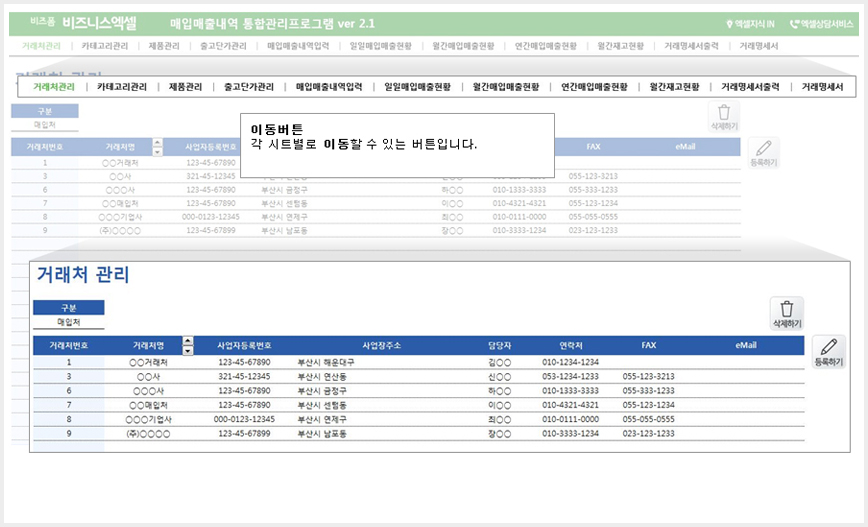Click the 사업자등록번호 header in the enlarged table
Screen dimensions: 868x527
[244, 345]
